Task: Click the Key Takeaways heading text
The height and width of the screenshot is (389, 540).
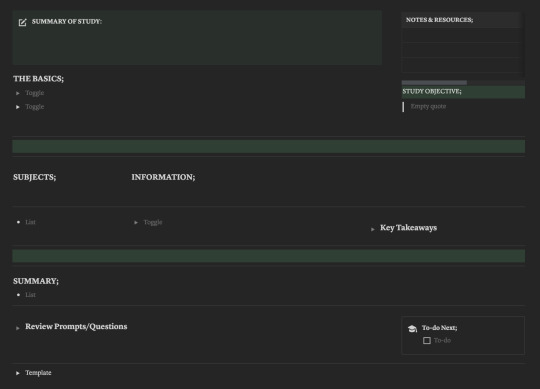Action: click(x=408, y=228)
